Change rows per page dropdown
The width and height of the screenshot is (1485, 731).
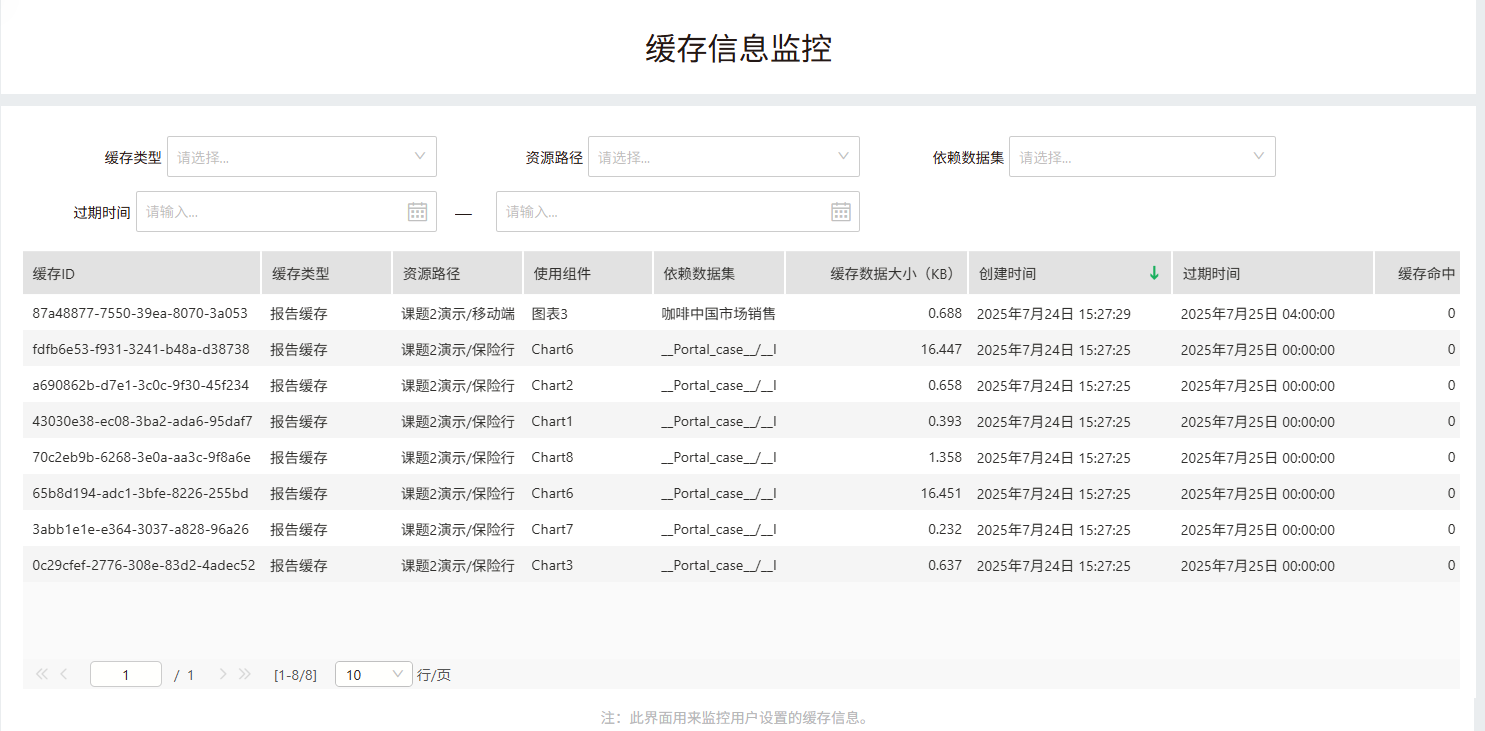pos(373,675)
